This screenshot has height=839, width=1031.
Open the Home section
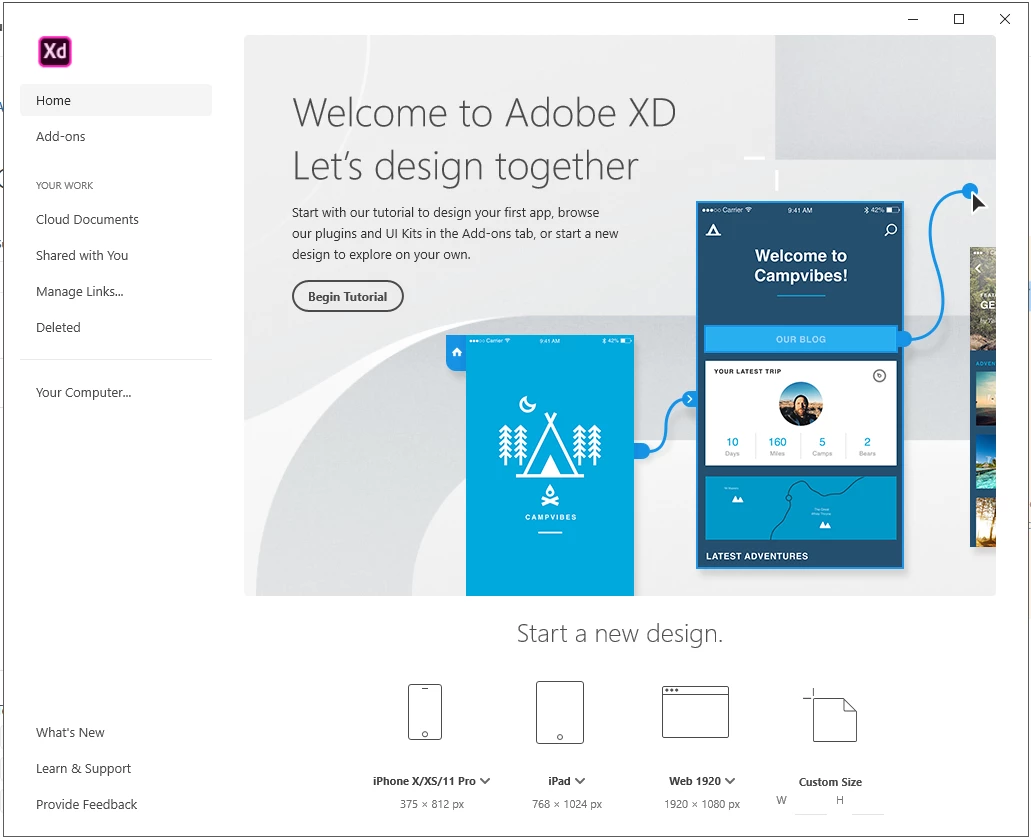coord(116,100)
